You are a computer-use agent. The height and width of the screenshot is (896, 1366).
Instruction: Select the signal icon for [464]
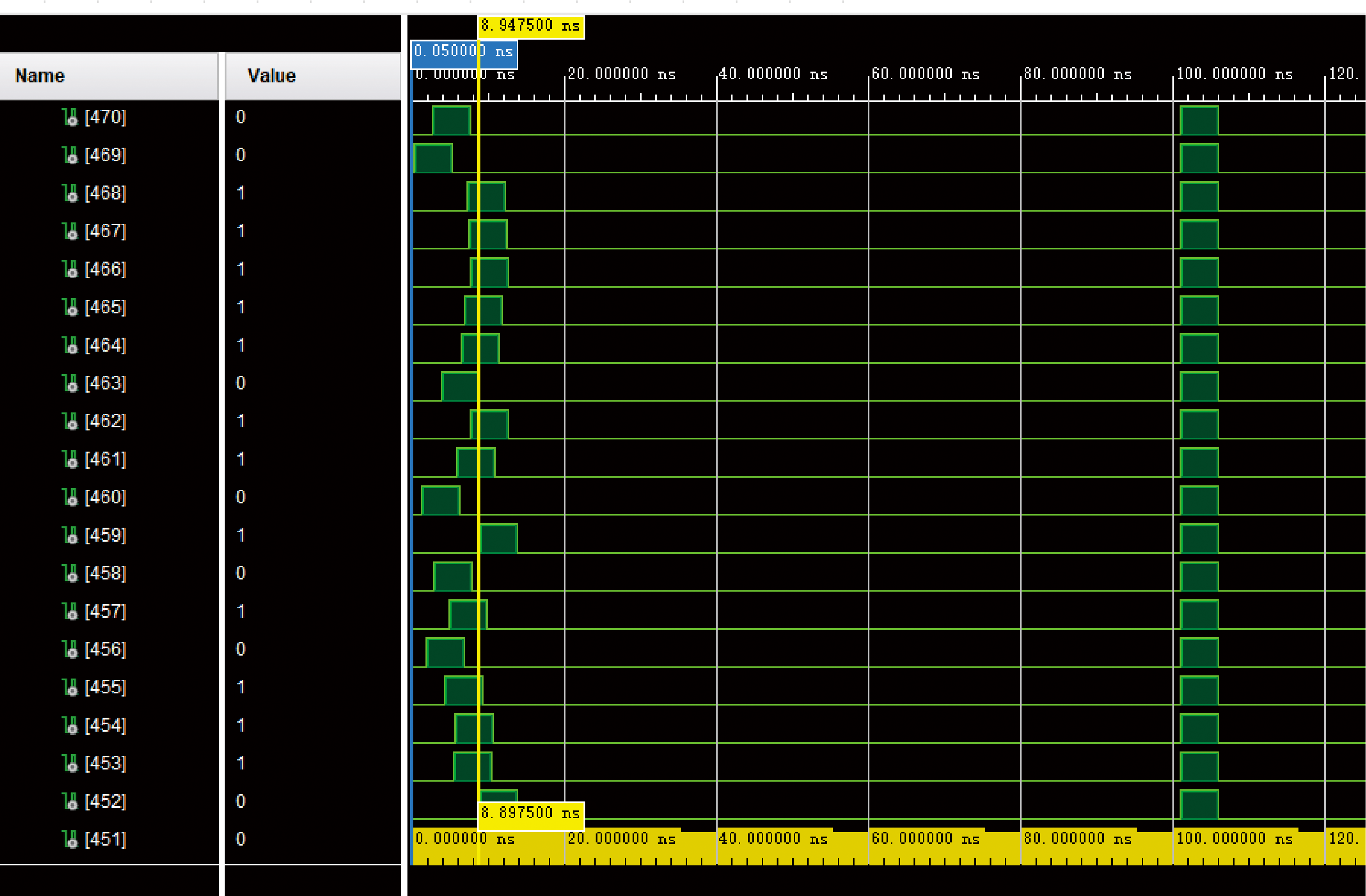[70, 345]
